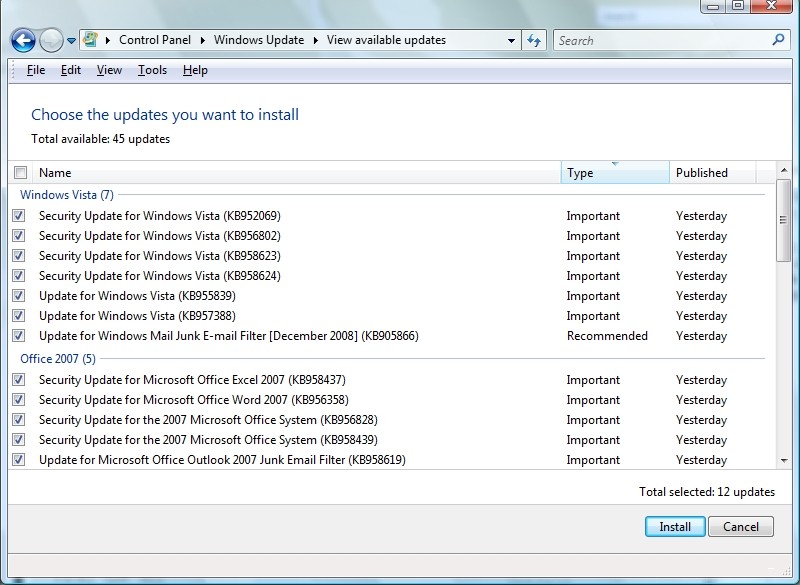Click the greyed Forward navigation arrow
This screenshot has height=585, width=800.
coord(51,40)
